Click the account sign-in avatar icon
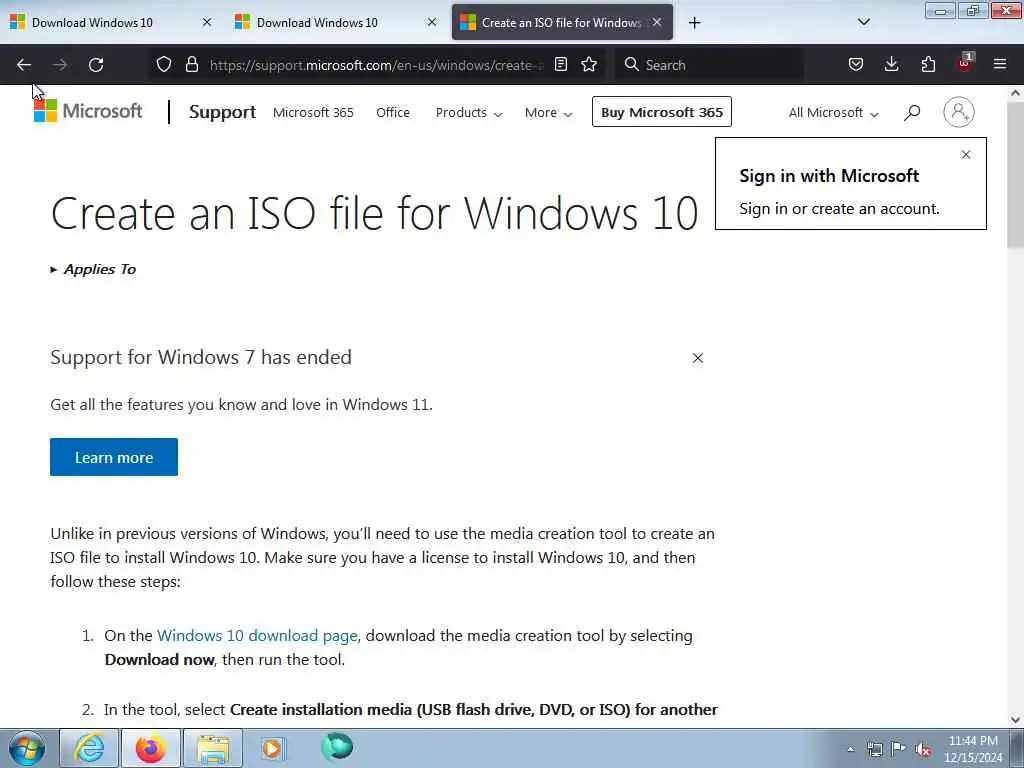The width and height of the screenshot is (1024, 768). (x=959, y=112)
